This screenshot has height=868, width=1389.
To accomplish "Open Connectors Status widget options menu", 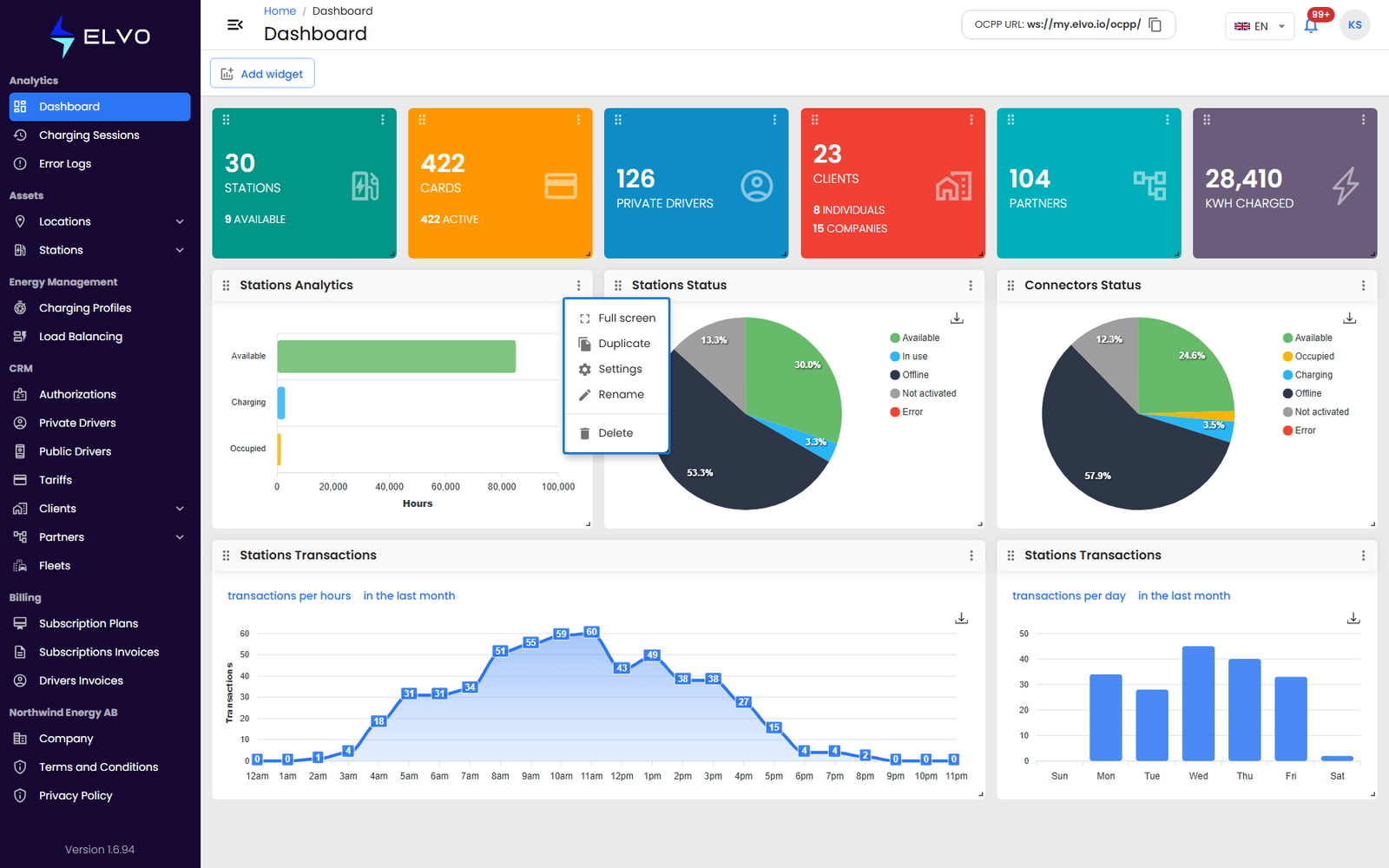I will (x=1363, y=286).
